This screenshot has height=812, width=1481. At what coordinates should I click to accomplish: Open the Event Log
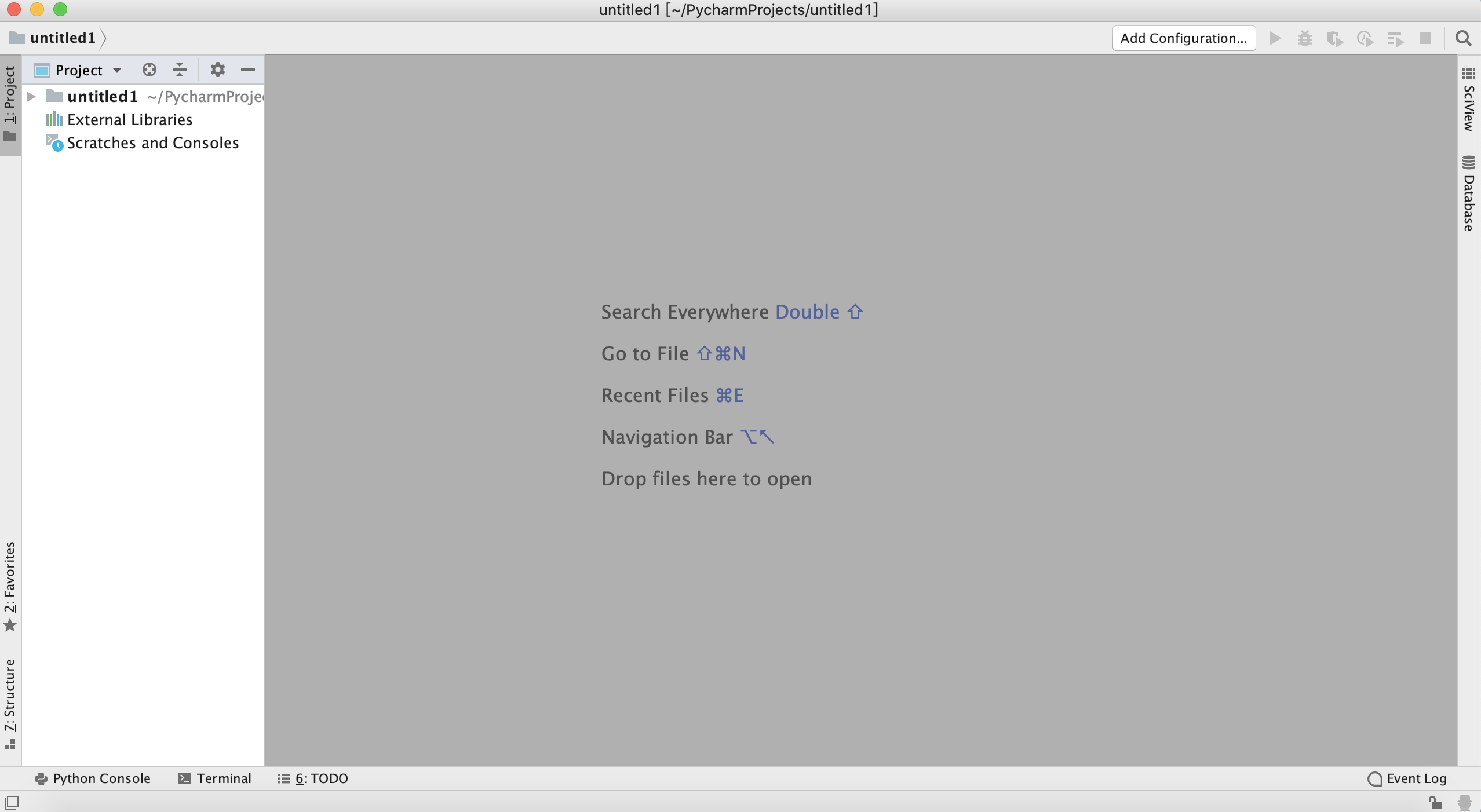pos(1407,778)
